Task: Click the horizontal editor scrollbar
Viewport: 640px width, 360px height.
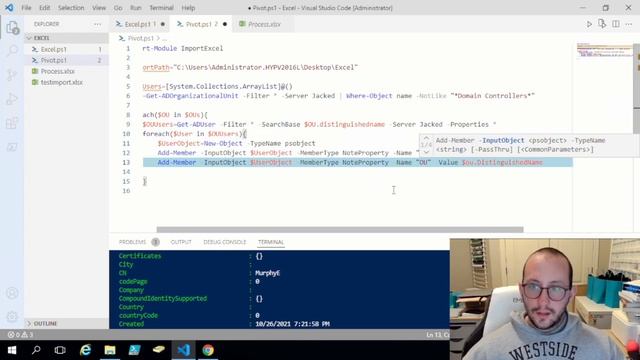Action: click(340, 229)
